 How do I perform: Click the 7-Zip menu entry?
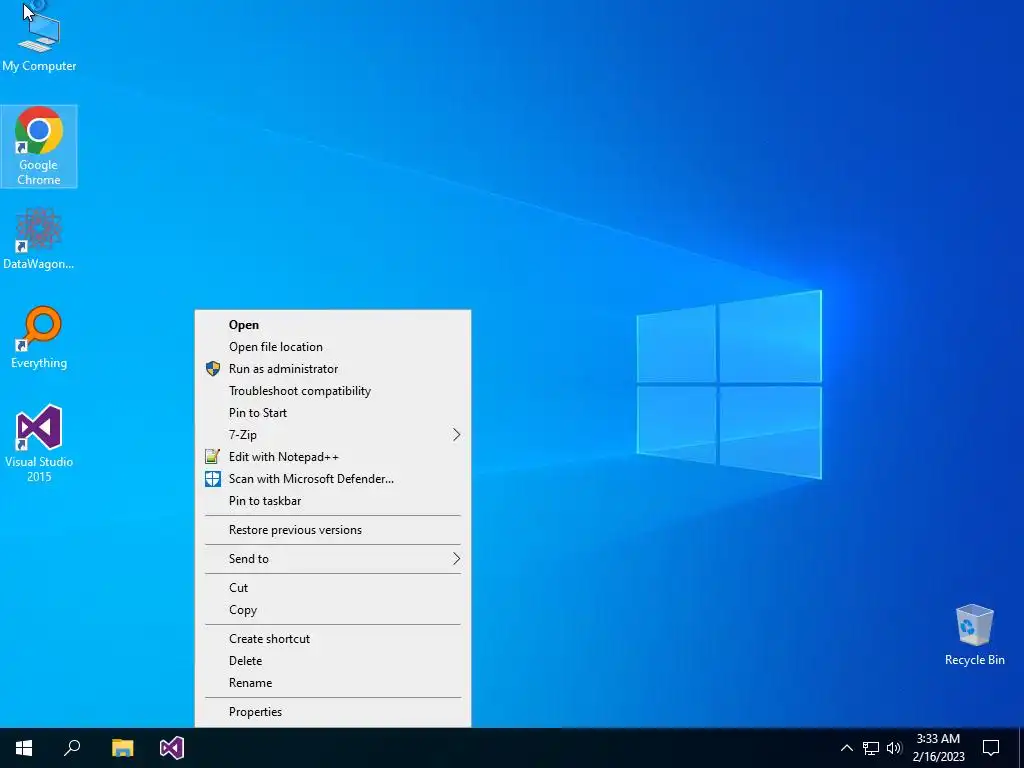coord(333,435)
